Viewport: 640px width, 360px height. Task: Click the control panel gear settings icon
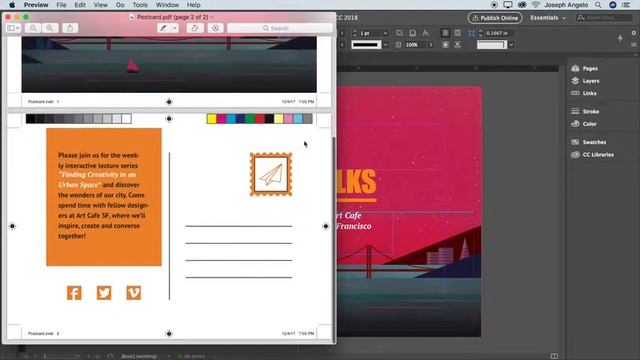tap(633, 33)
